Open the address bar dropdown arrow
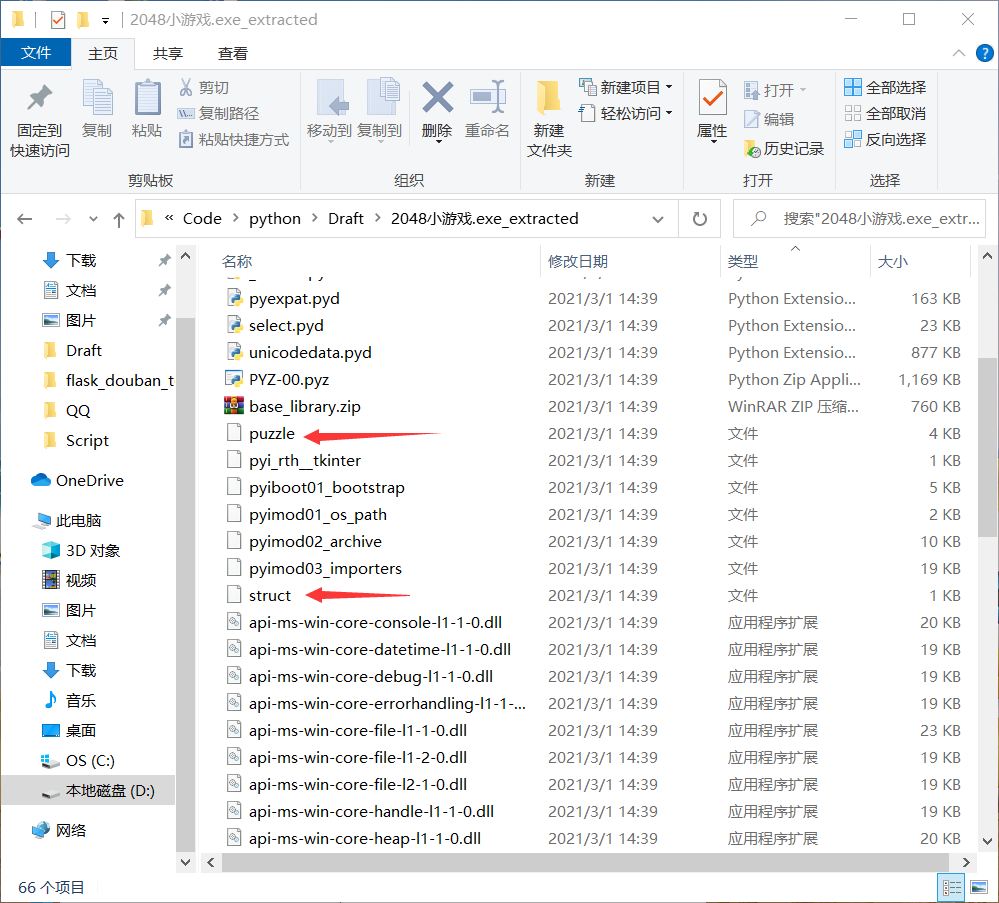The height and width of the screenshot is (903, 999). point(657,218)
